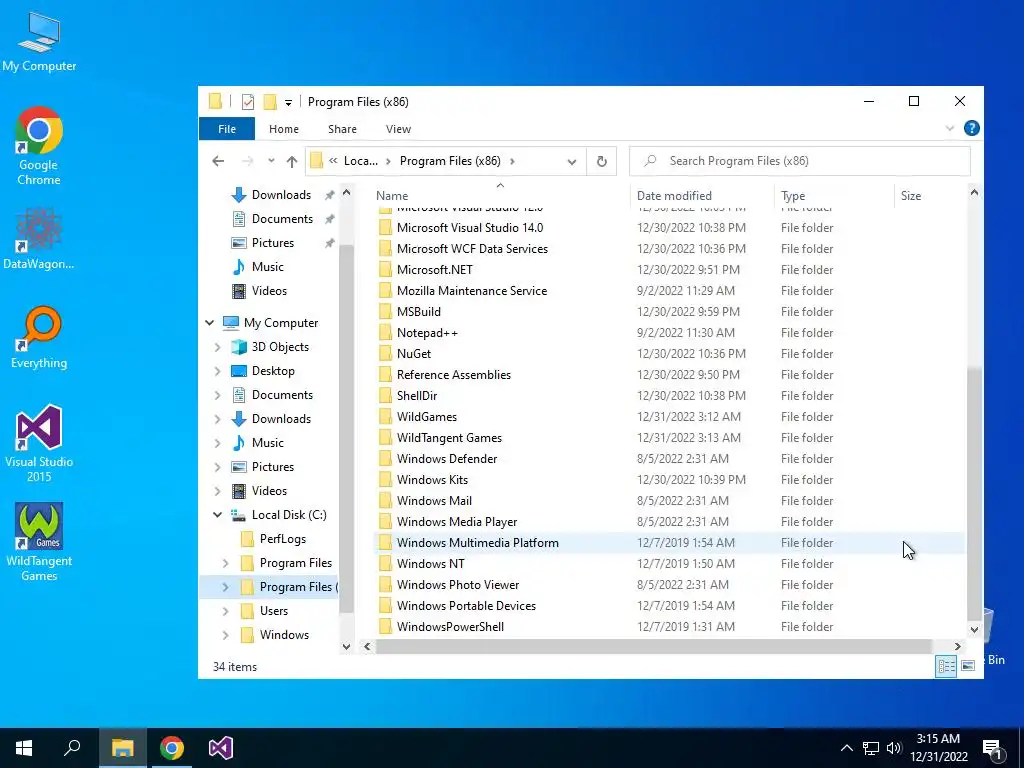The image size is (1024, 768).
Task: Select PerfLogs folder in tree
Action: (x=282, y=539)
